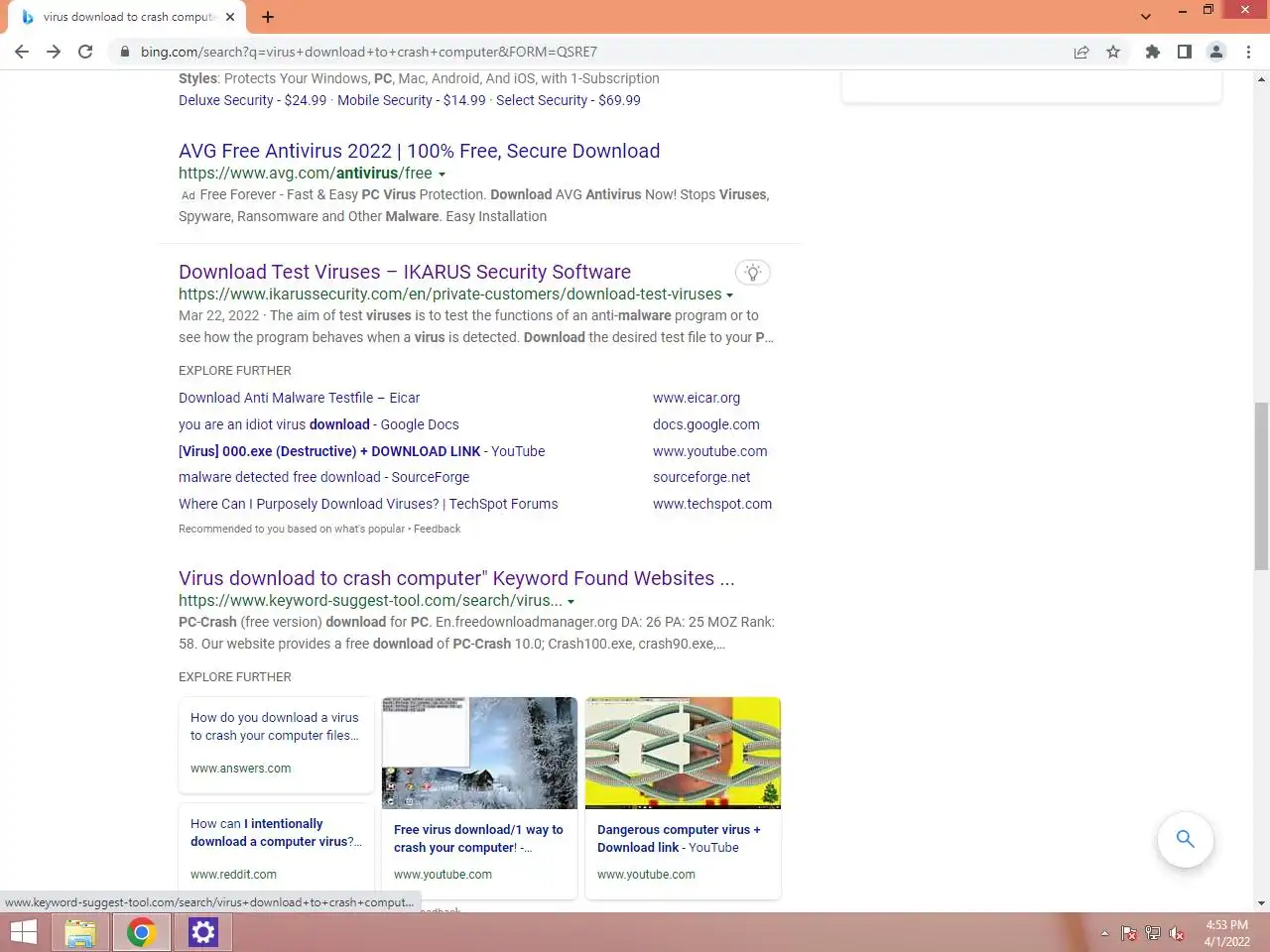Click the muted volume tray icon
1270x952 pixels.
[x=1177, y=933]
